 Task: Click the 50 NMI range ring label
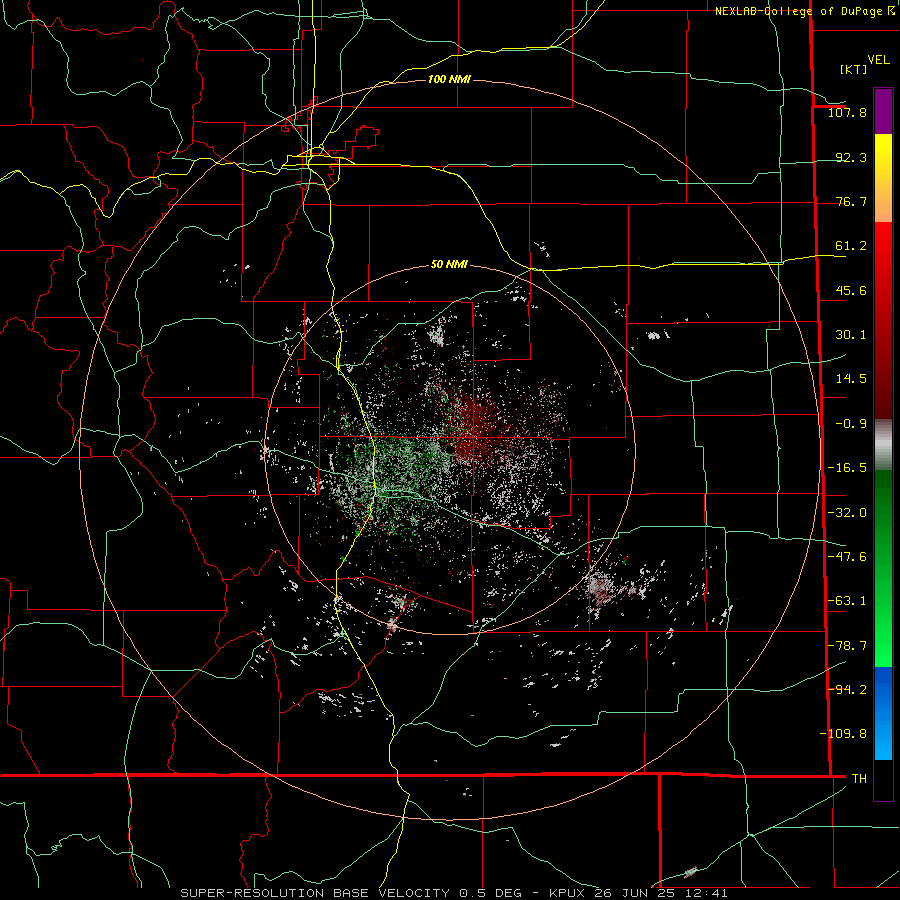tap(449, 265)
